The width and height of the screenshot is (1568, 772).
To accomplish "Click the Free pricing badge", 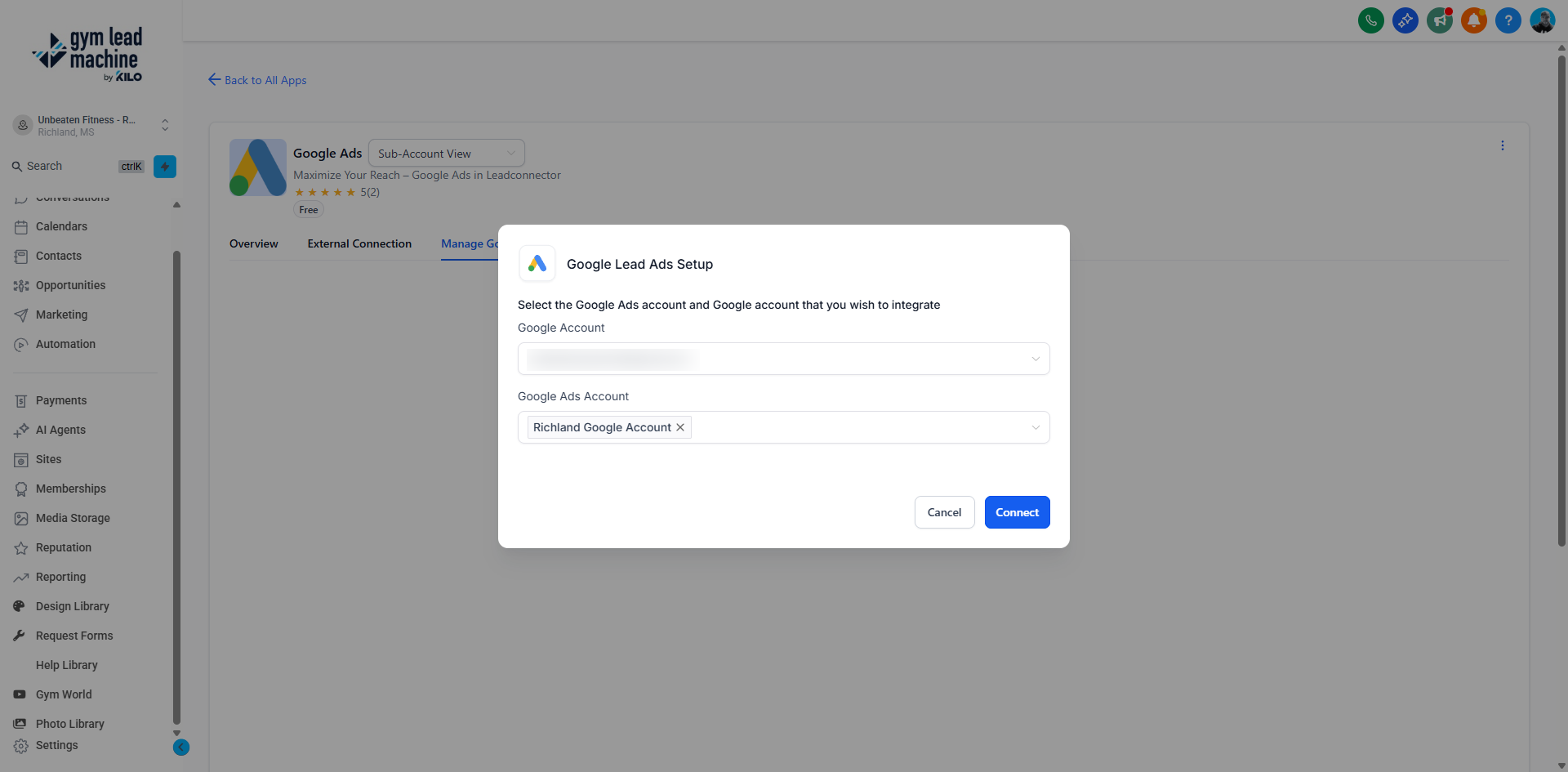I will (x=309, y=210).
